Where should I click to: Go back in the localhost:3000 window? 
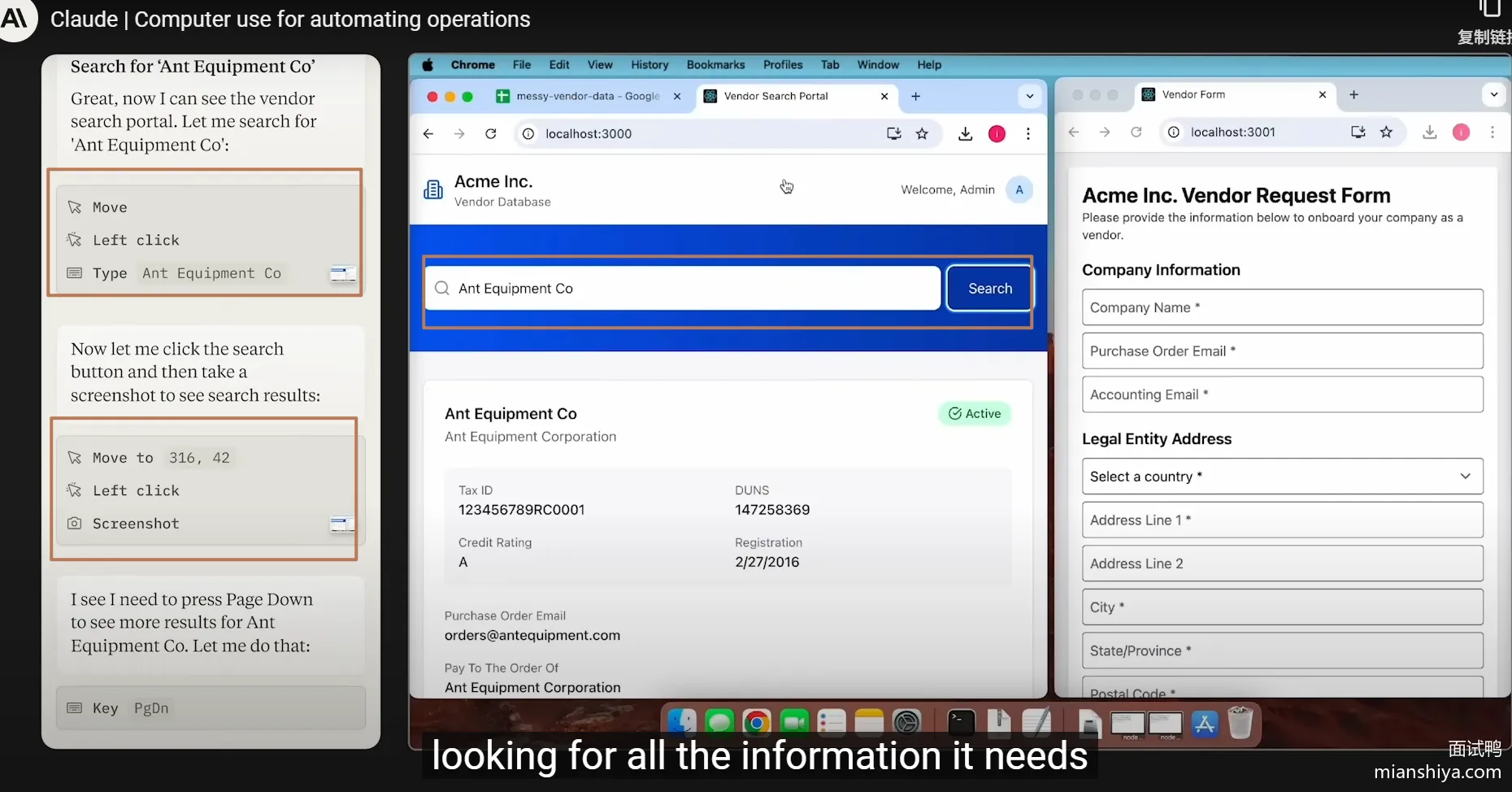tap(428, 134)
